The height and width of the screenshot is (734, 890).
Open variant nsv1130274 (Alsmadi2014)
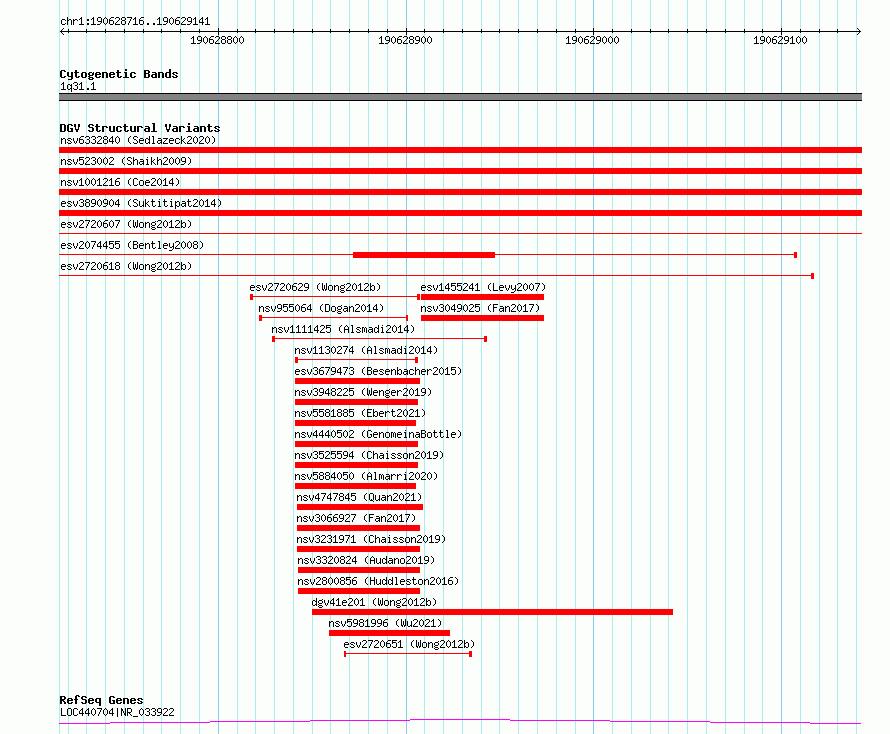click(366, 350)
